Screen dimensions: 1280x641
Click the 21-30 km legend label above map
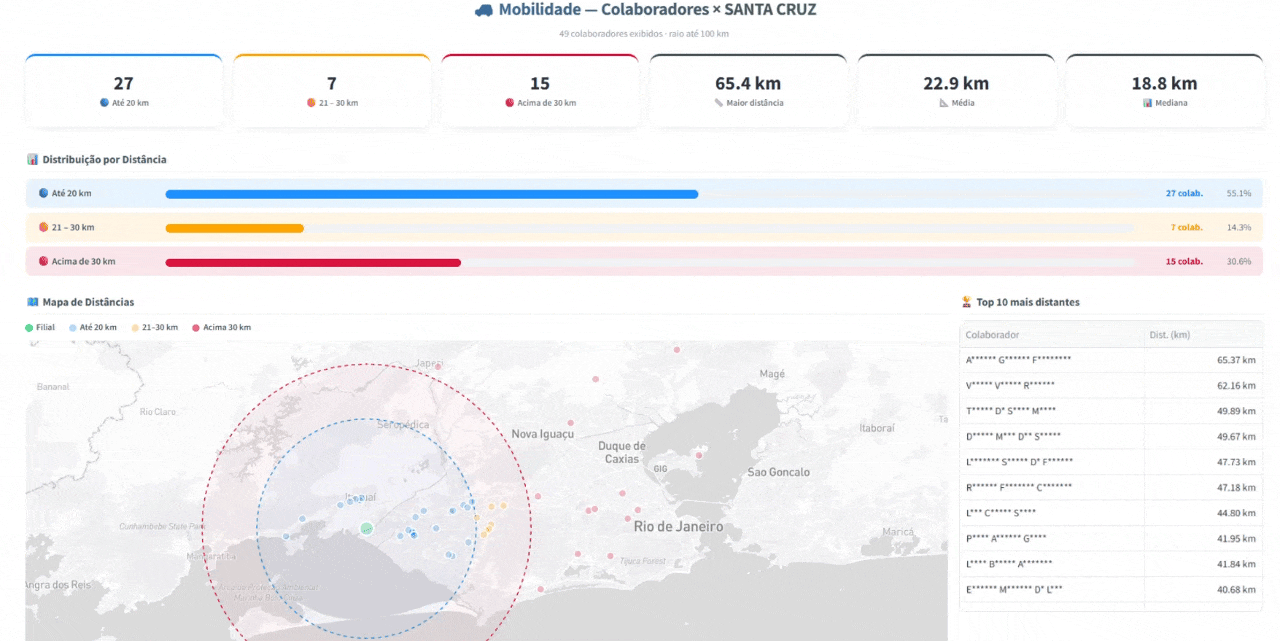[x=160, y=328]
